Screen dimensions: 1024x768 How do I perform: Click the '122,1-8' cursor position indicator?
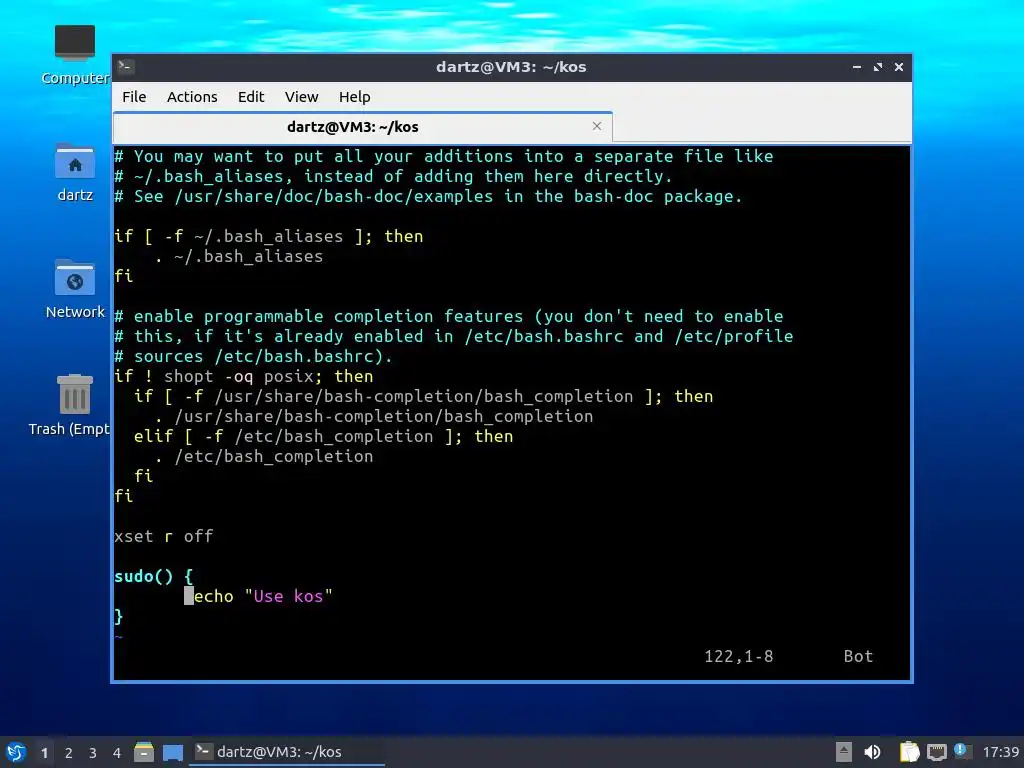tap(739, 656)
